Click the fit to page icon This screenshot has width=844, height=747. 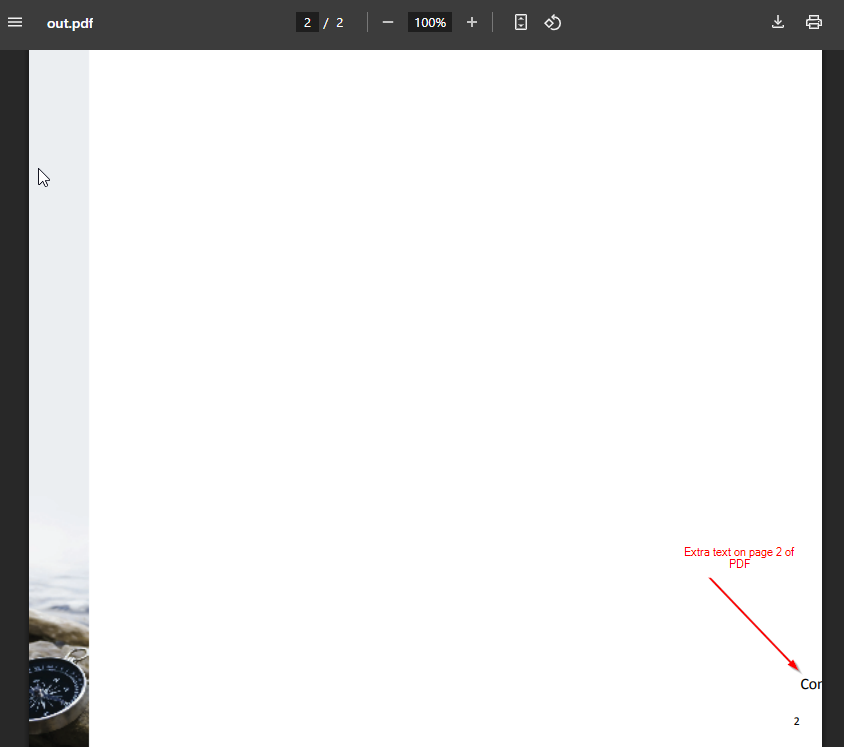pos(521,22)
